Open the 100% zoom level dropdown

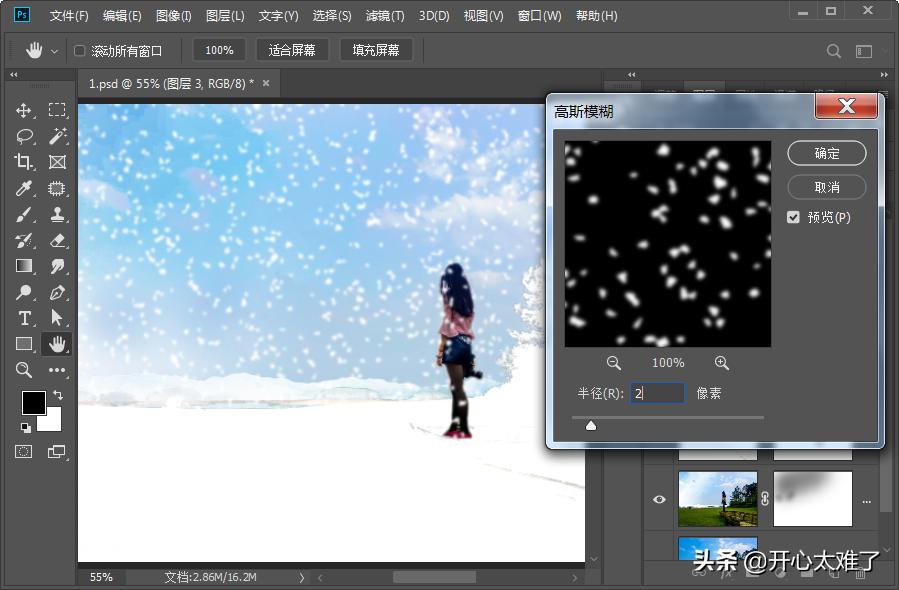point(219,50)
